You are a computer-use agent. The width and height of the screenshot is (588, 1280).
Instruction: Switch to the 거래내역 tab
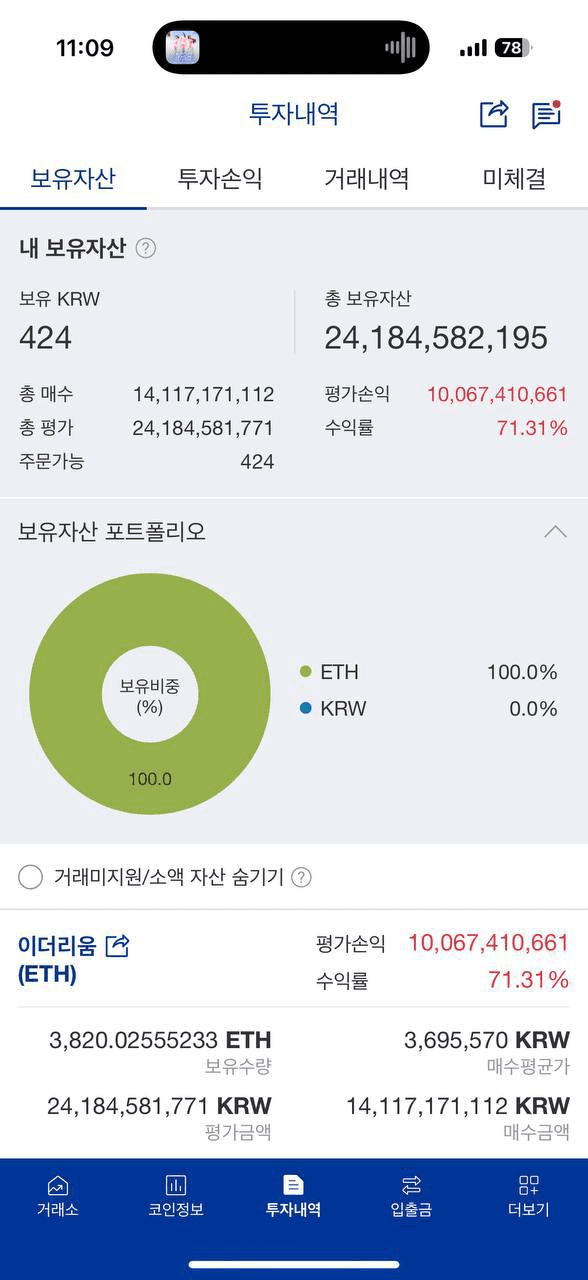[x=366, y=179]
